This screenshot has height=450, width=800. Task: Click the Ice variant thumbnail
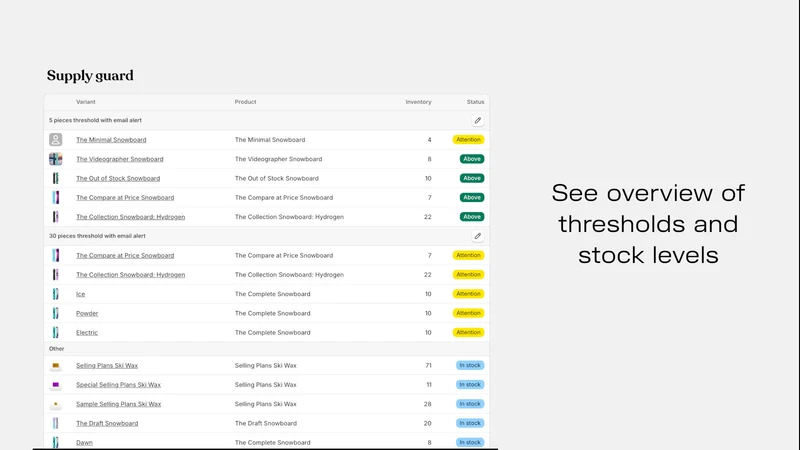click(x=56, y=294)
